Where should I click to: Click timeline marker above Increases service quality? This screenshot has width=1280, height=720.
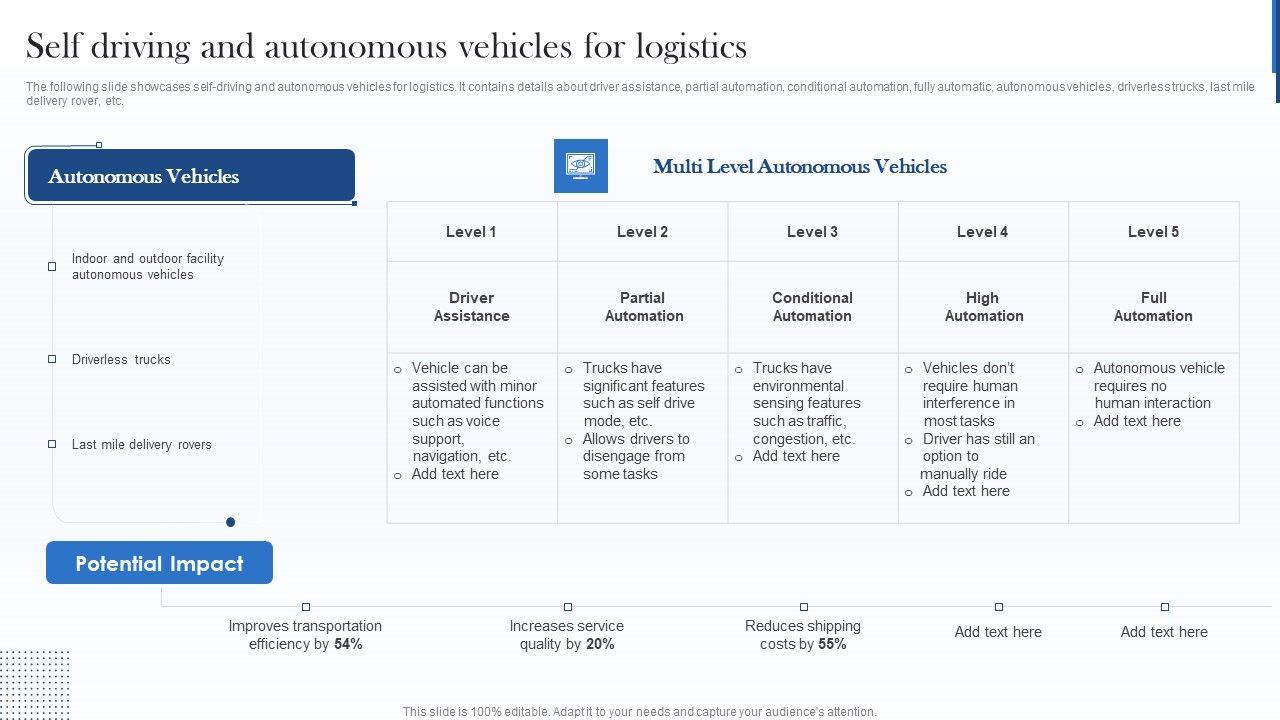tap(568, 607)
